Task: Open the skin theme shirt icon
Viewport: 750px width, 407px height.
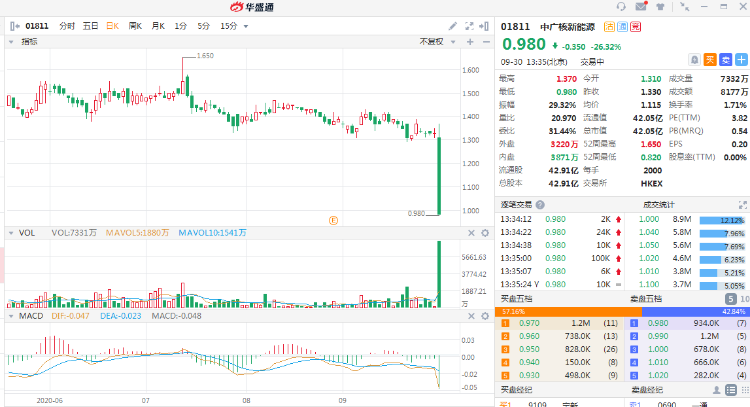Action: click(660, 7)
